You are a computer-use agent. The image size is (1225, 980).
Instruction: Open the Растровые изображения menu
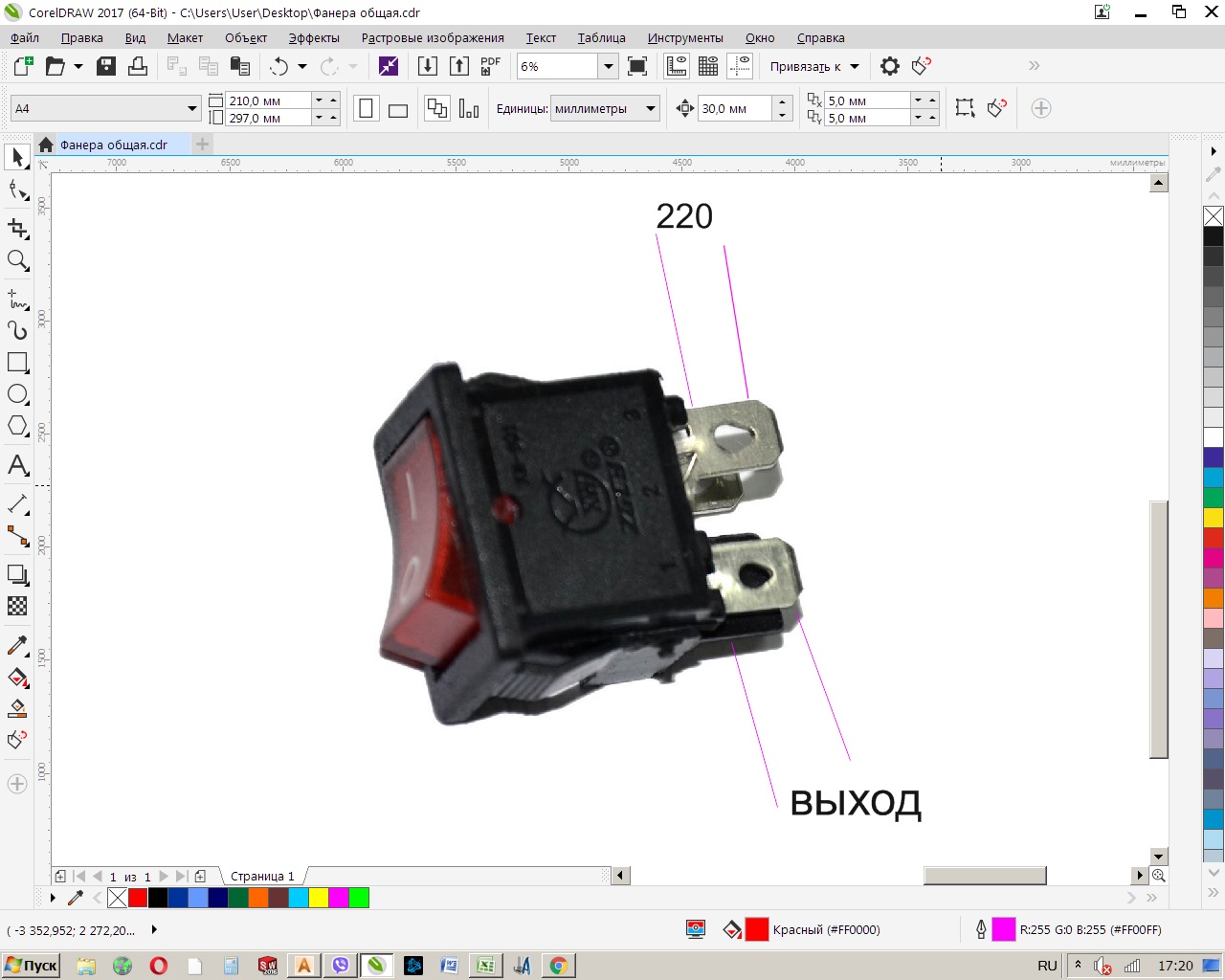[x=433, y=38]
